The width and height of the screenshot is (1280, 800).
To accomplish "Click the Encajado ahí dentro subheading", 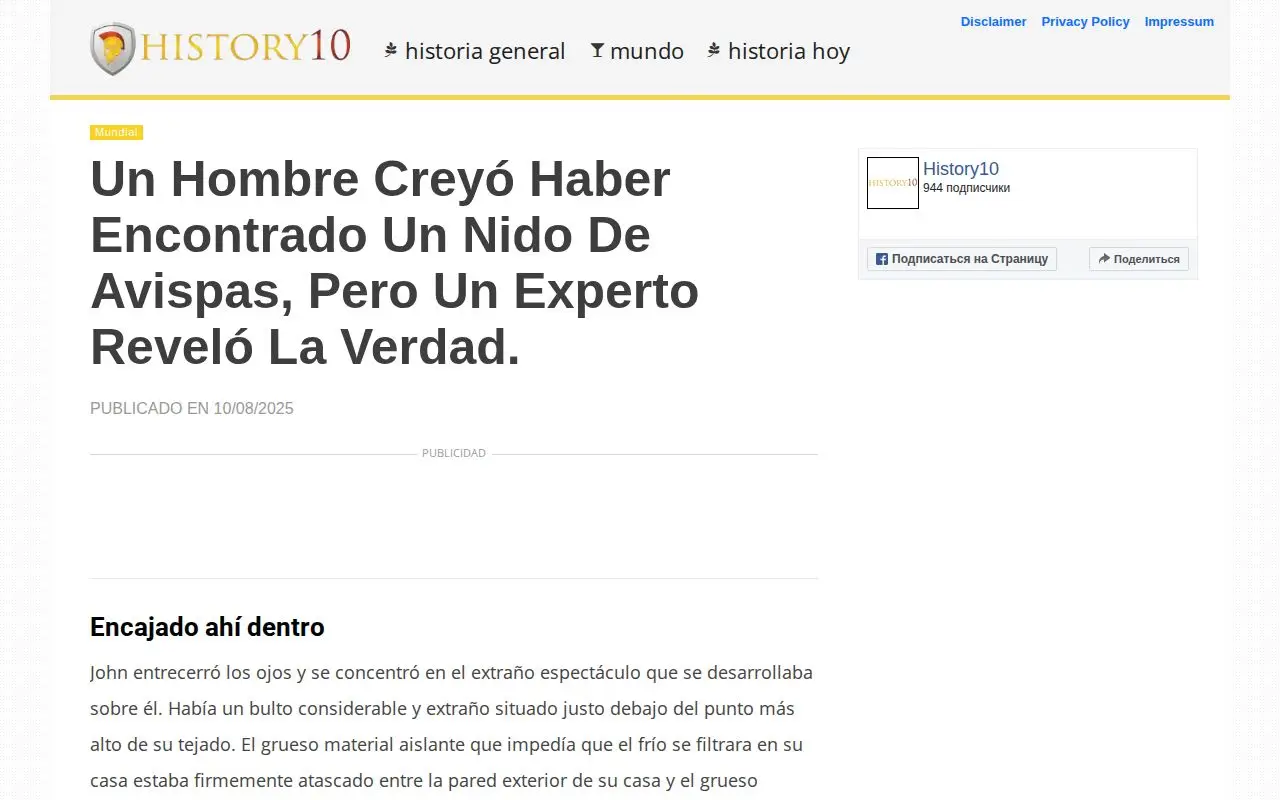I will [x=207, y=627].
